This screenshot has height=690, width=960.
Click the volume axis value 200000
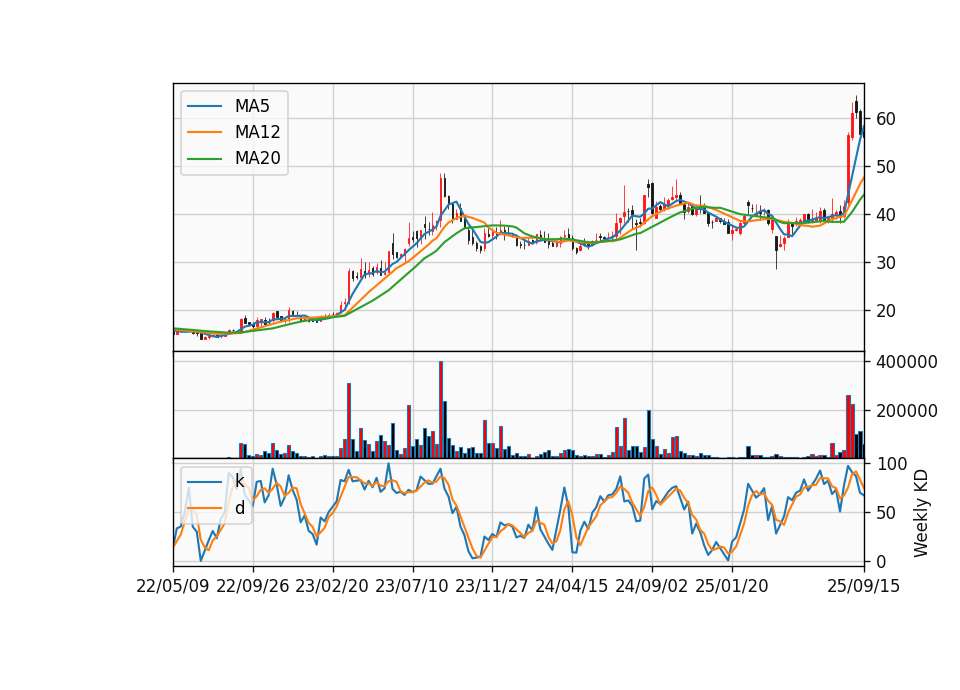tap(907, 411)
